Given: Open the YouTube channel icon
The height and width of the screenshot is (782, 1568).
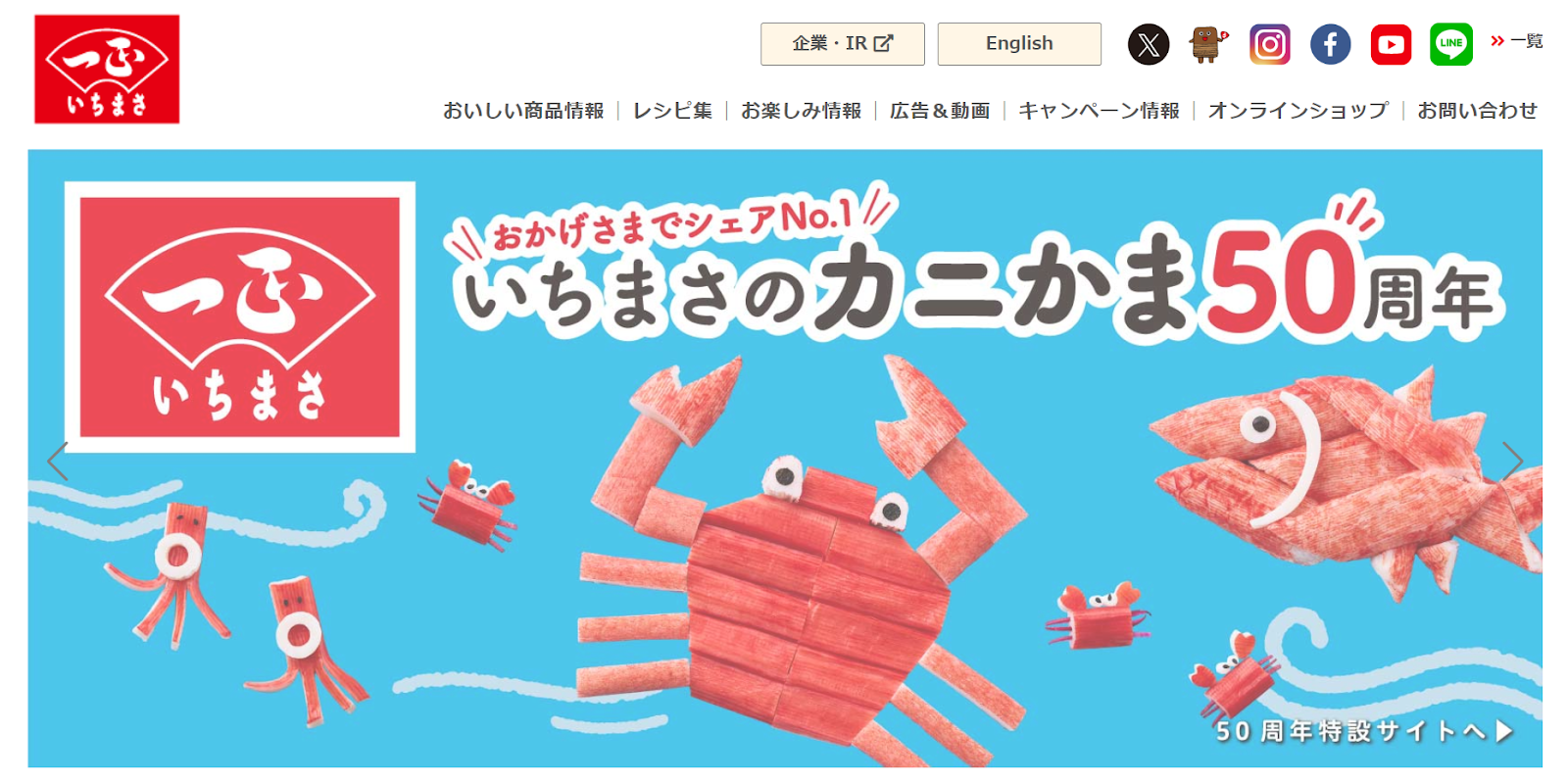Looking at the screenshot, I should click(x=1391, y=44).
